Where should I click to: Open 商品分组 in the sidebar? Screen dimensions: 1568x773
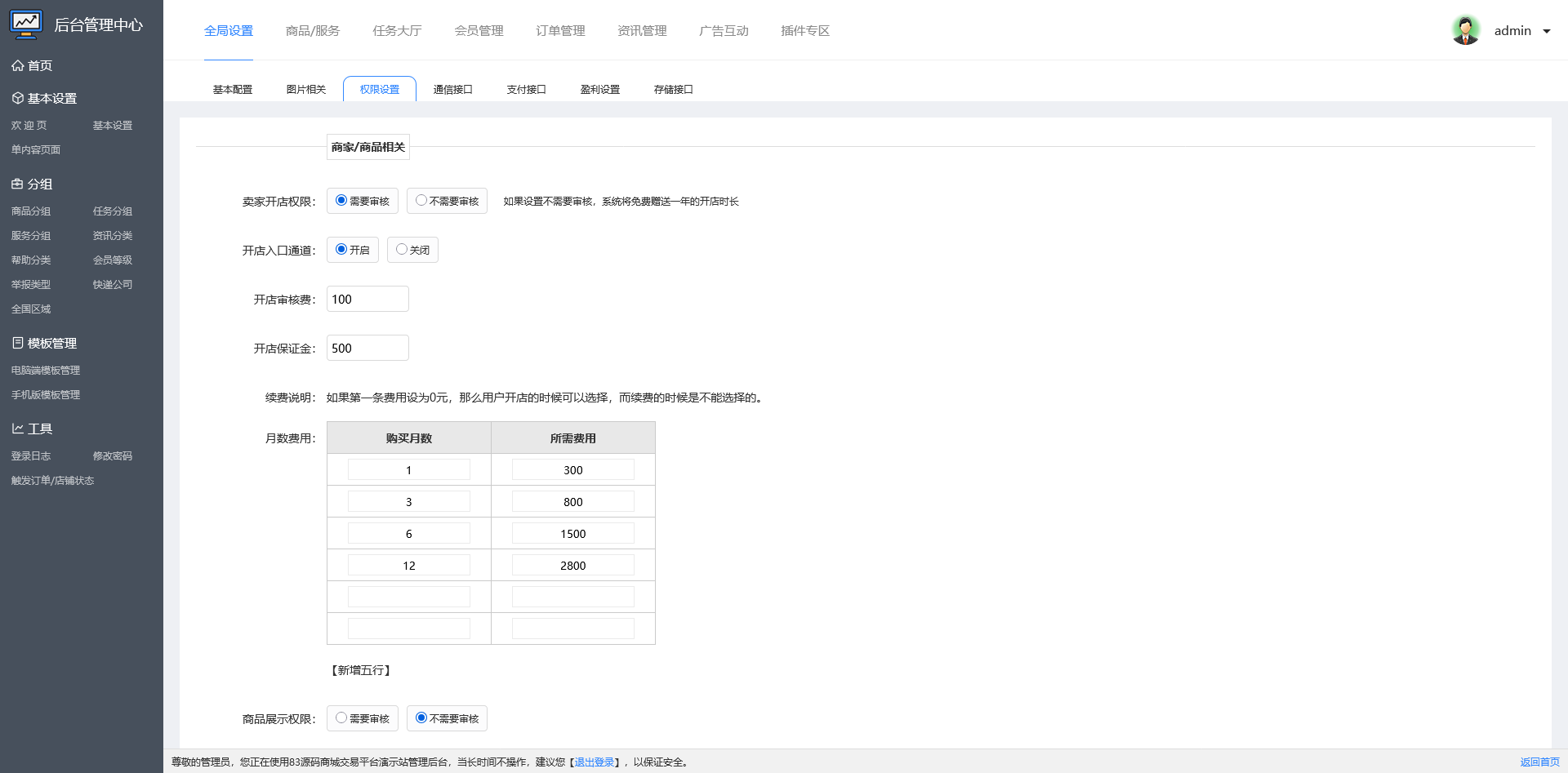coord(31,211)
